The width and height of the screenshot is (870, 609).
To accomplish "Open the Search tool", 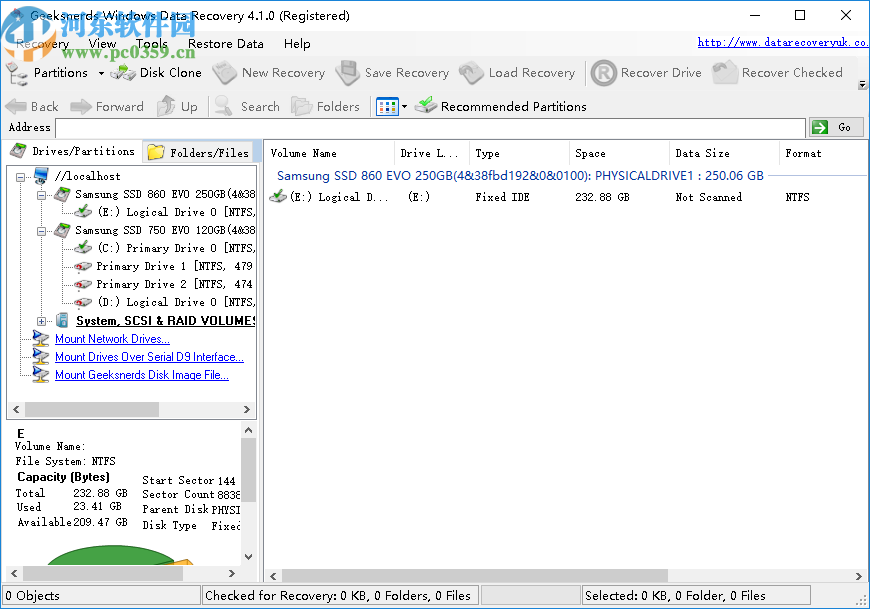I will pos(248,106).
